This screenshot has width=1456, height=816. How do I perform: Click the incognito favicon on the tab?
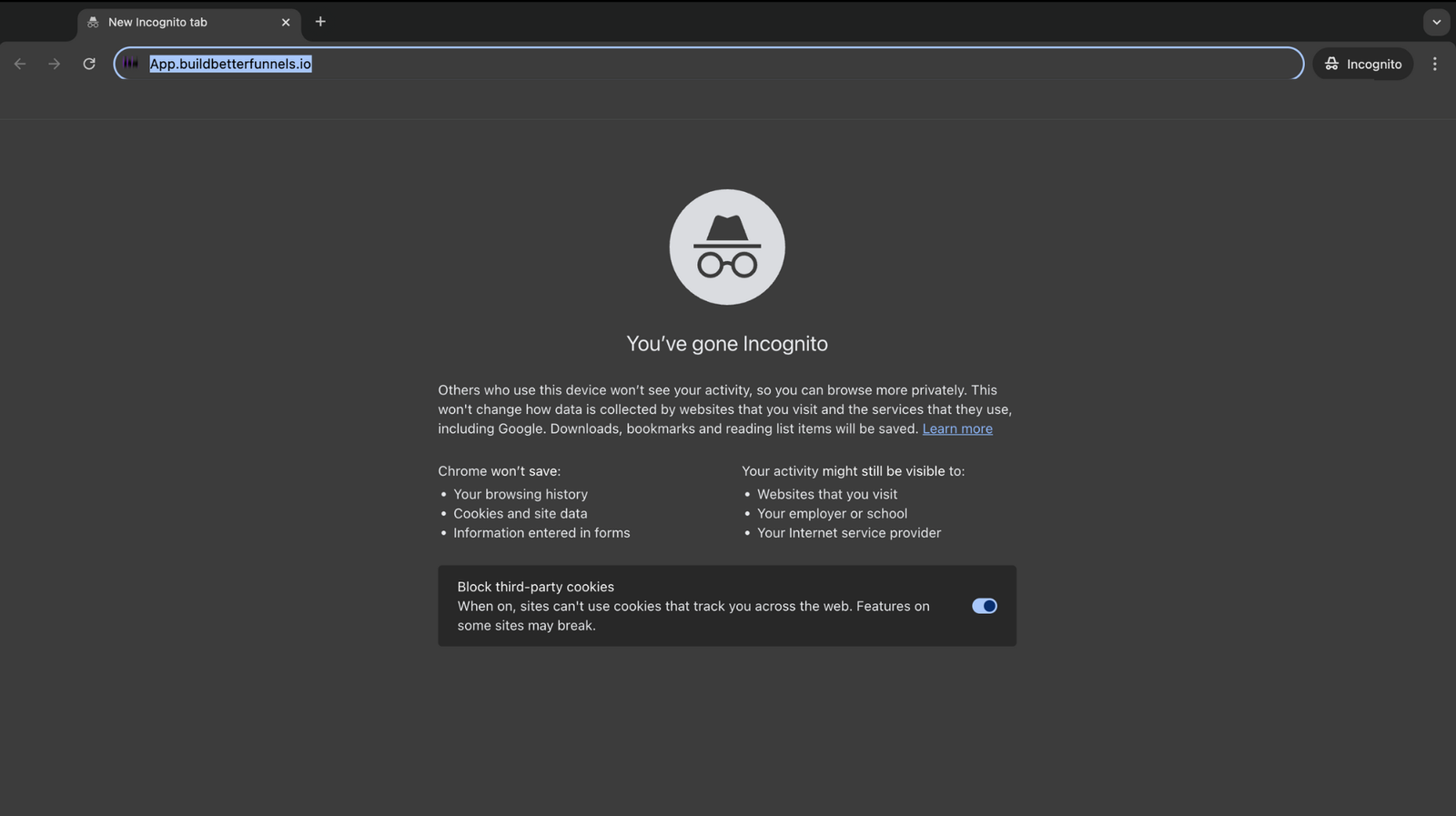[x=93, y=23]
